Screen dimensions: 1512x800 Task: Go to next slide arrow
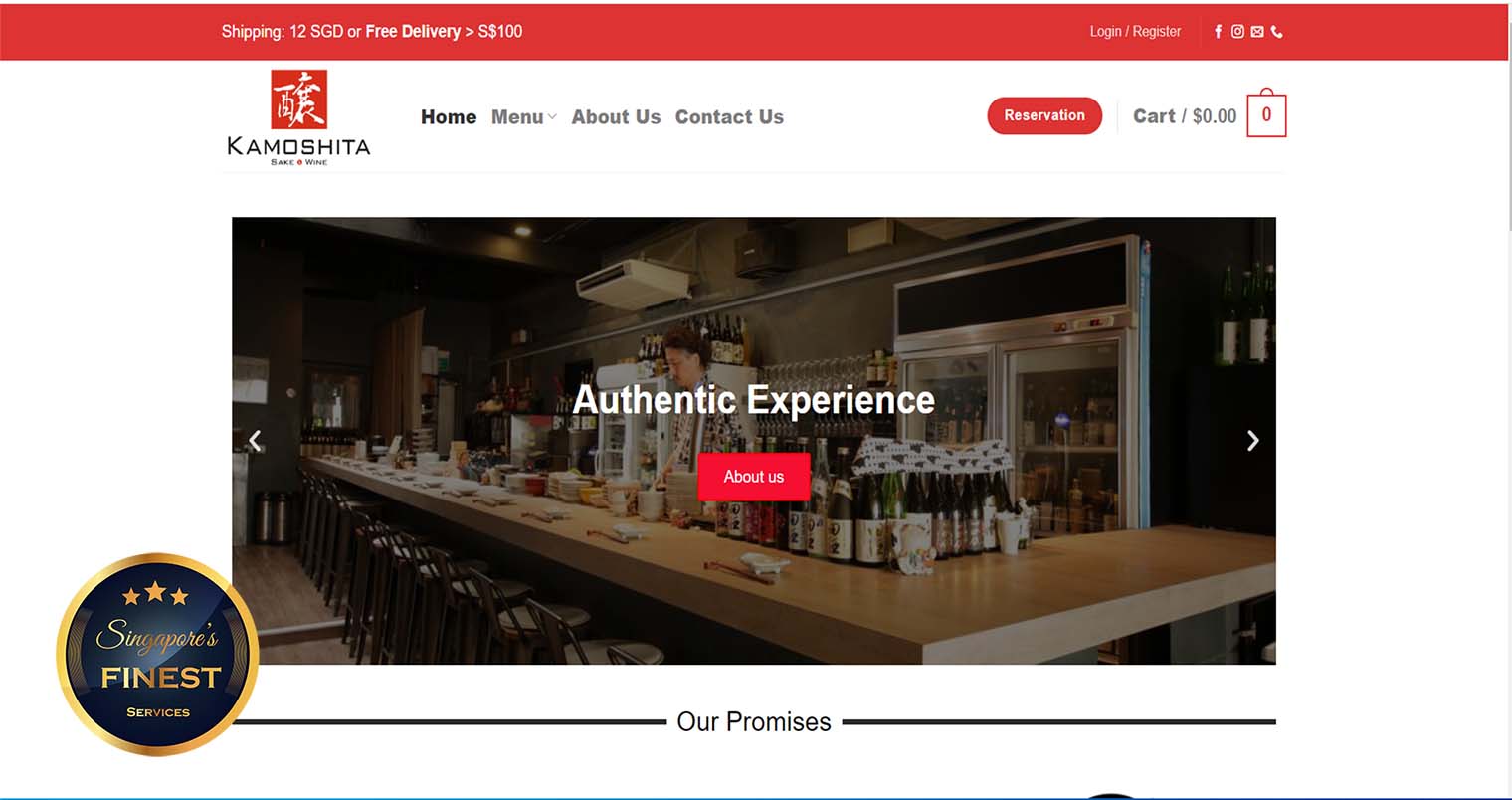point(1252,440)
